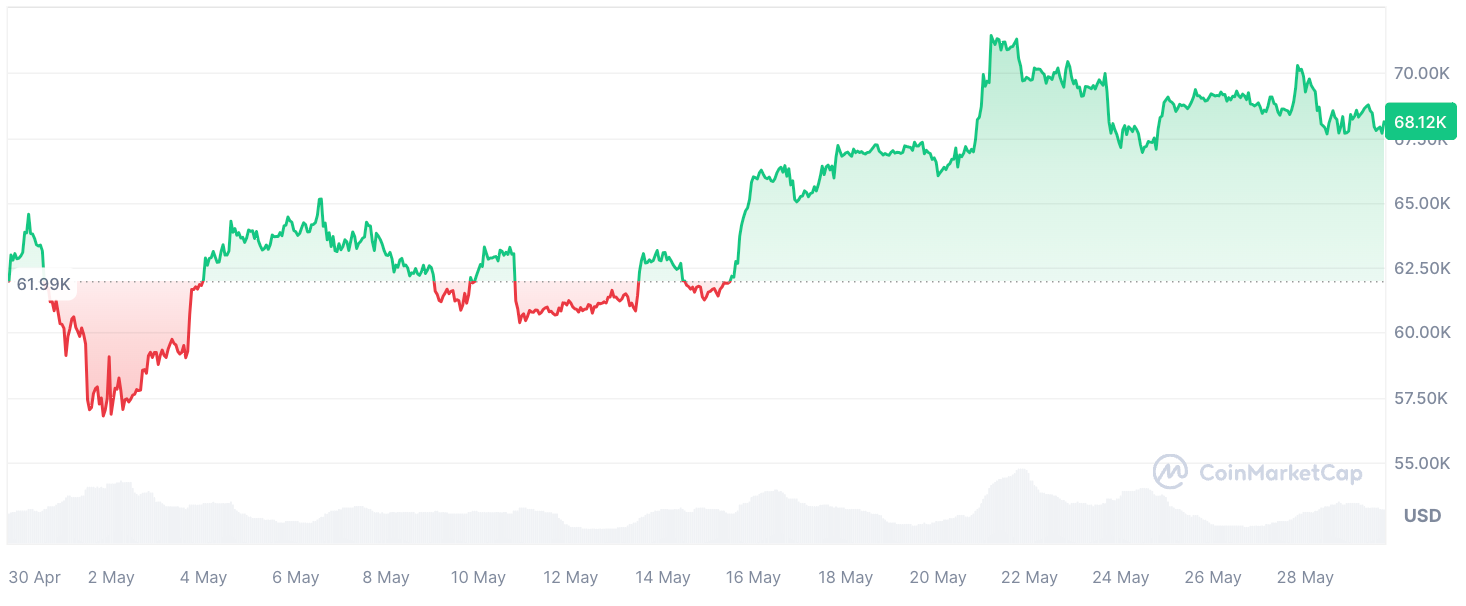Click the 61.99K opening price label
This screenshot has width=1466, height=606.
coord(44,284)
